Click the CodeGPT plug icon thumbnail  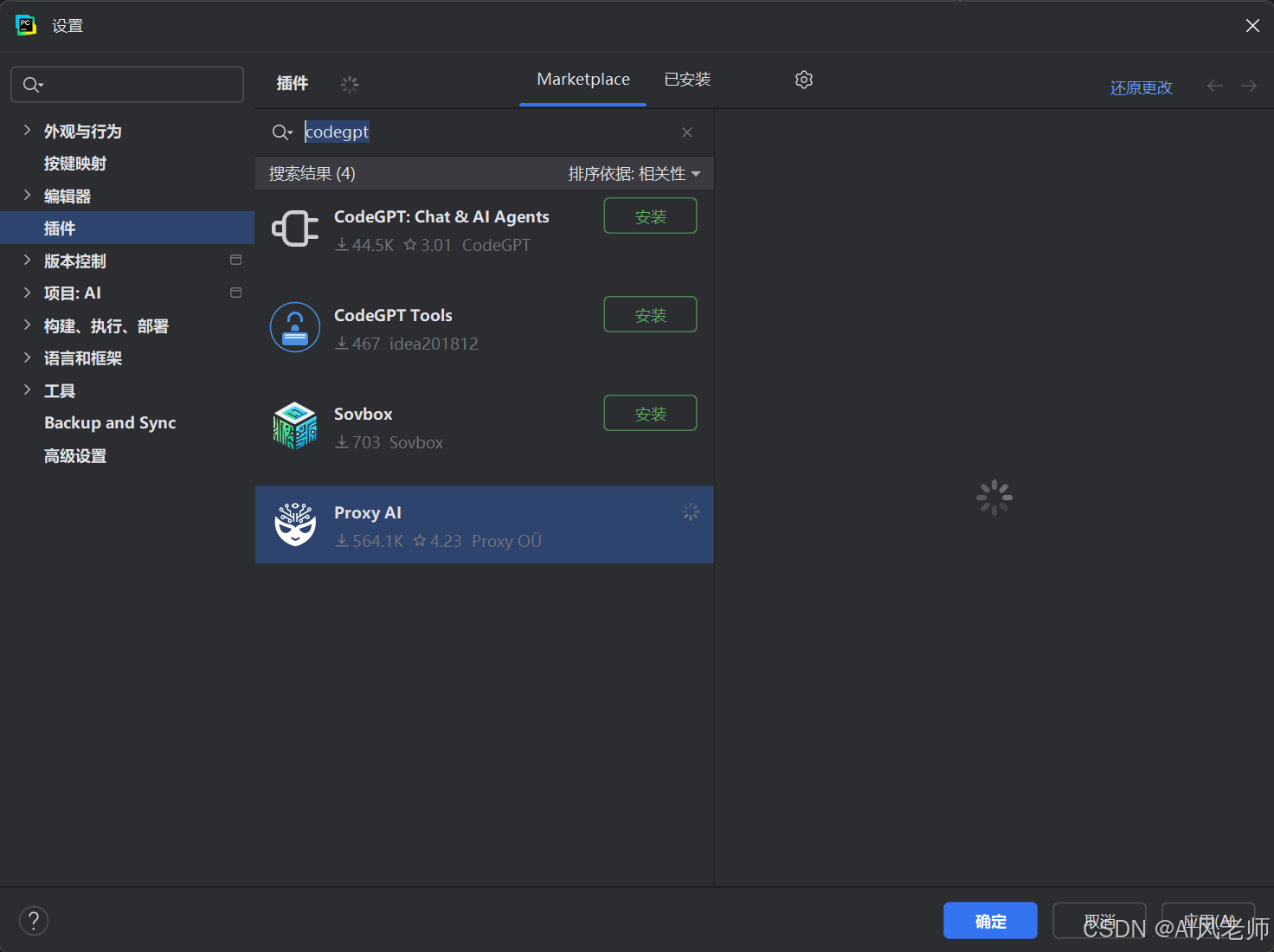click(x=295, y=228)
